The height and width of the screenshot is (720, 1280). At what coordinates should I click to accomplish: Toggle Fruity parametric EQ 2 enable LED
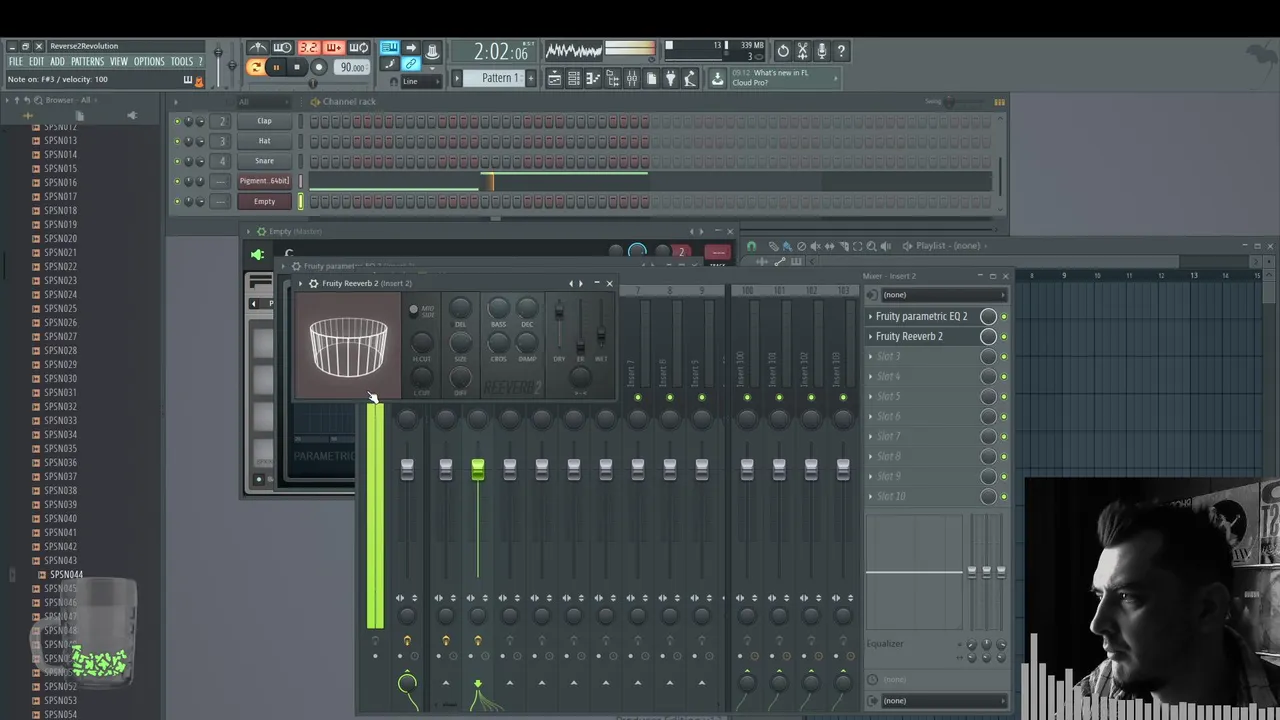click(x=1004, y=316)
